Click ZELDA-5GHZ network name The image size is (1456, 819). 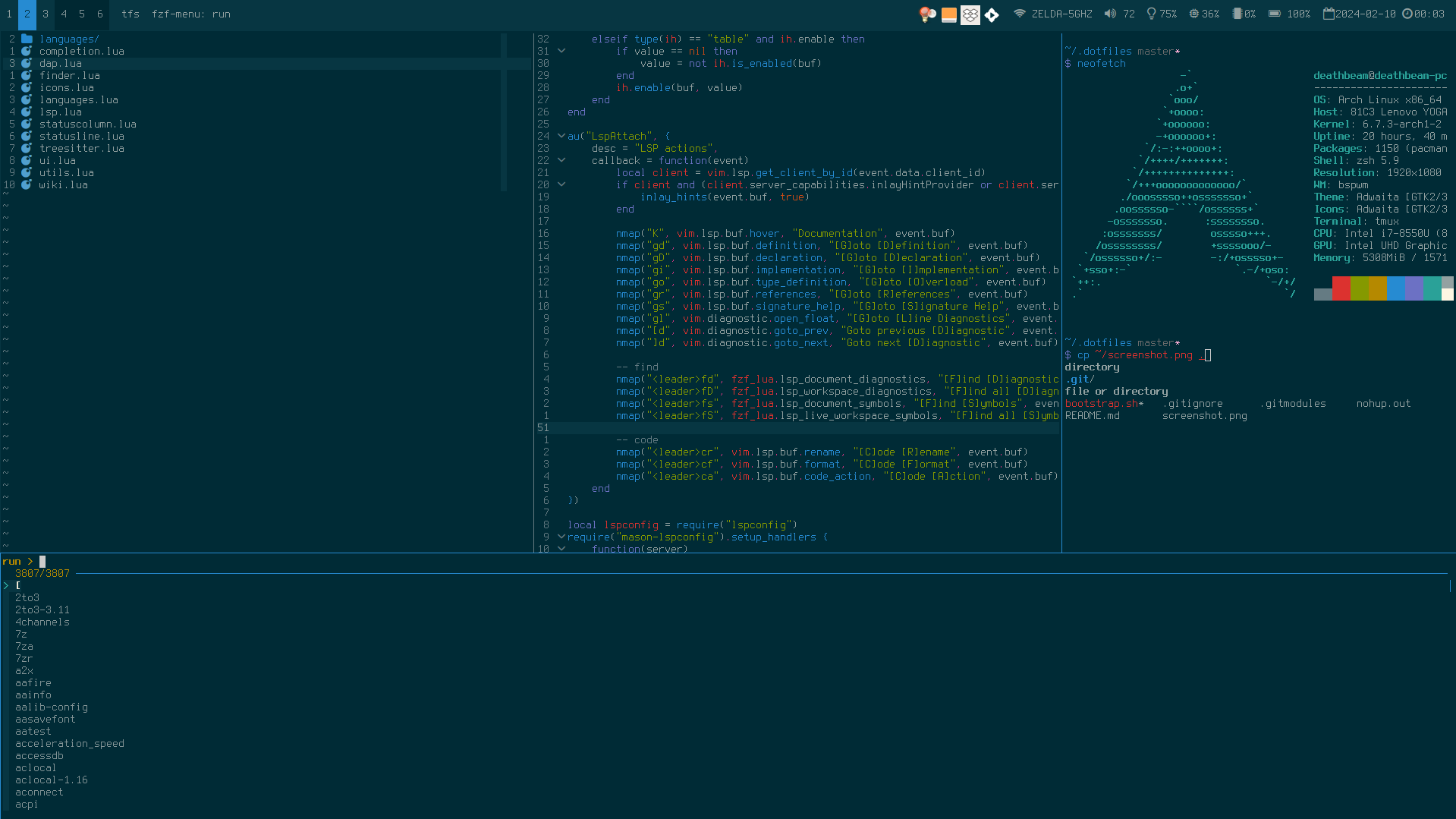click(1061, 14)
